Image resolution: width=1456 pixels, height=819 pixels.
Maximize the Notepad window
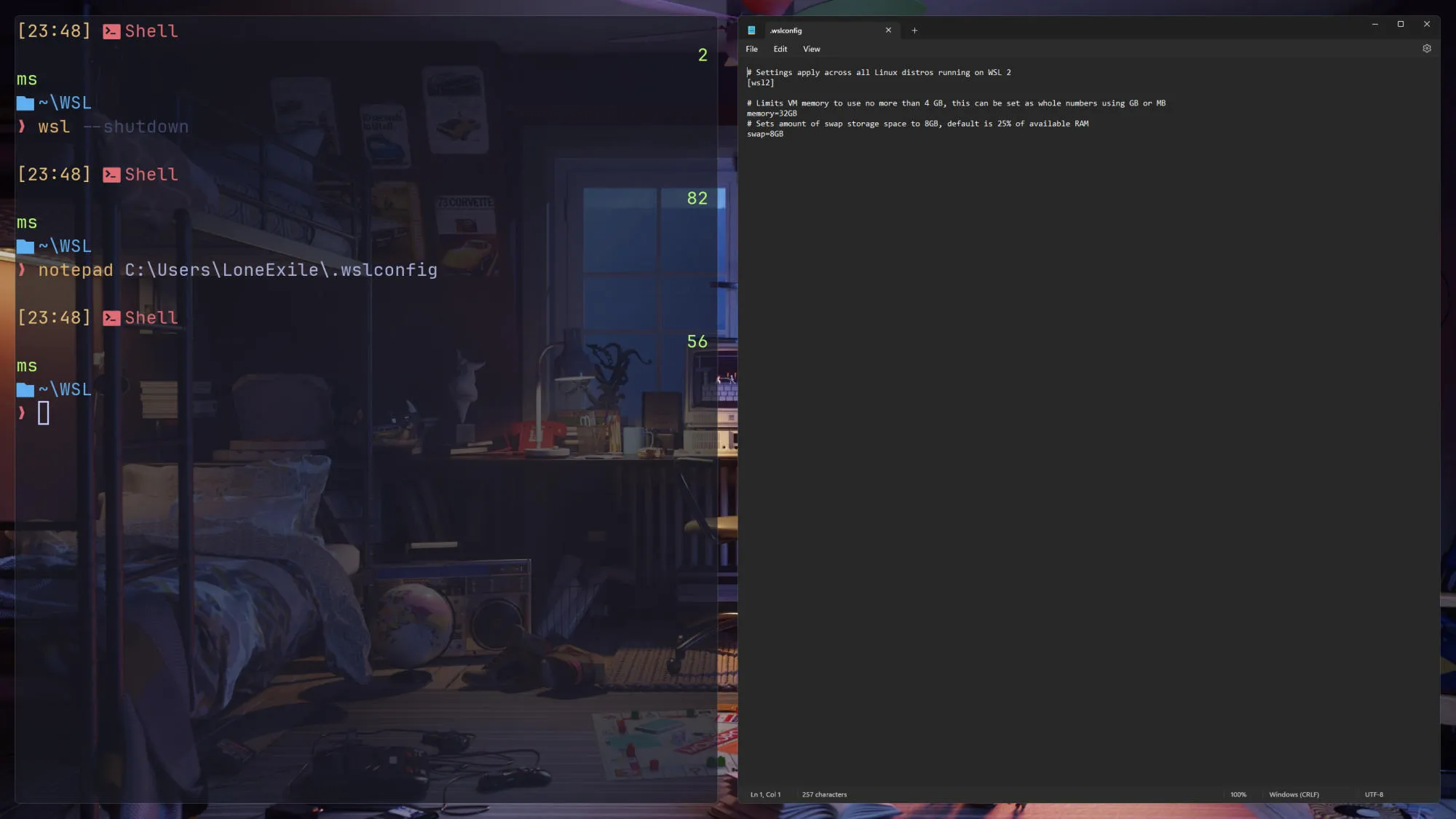click(1401, 24)
